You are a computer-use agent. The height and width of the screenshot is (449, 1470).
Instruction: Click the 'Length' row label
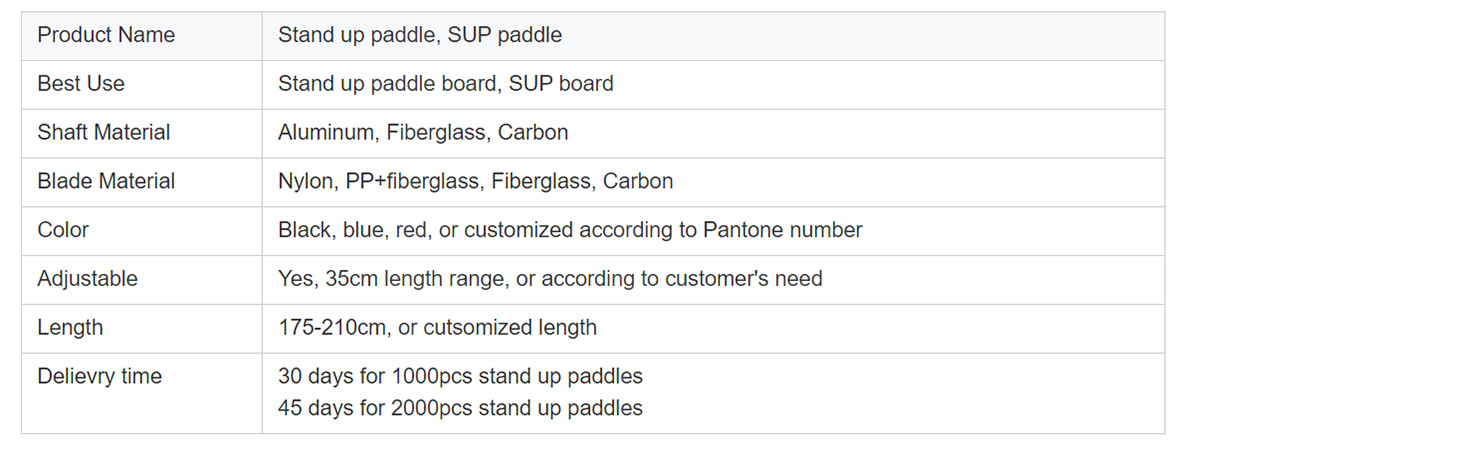70,328
